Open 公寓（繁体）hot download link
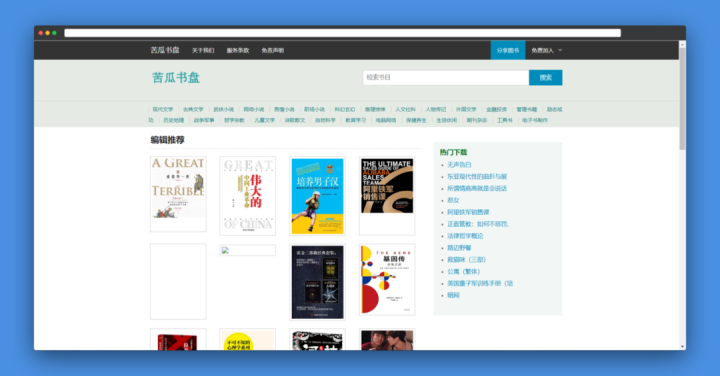This screenshot has width=720, height=376. 464,271
